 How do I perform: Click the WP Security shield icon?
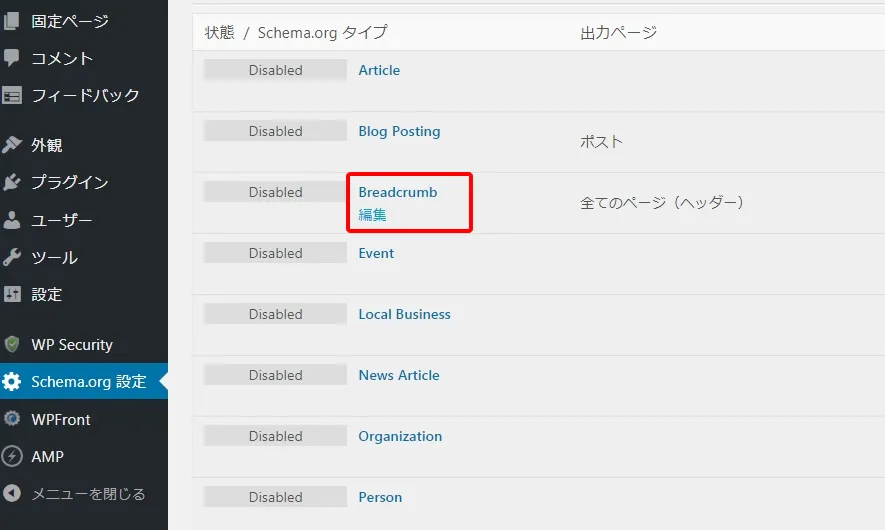(x=11, y=344)
